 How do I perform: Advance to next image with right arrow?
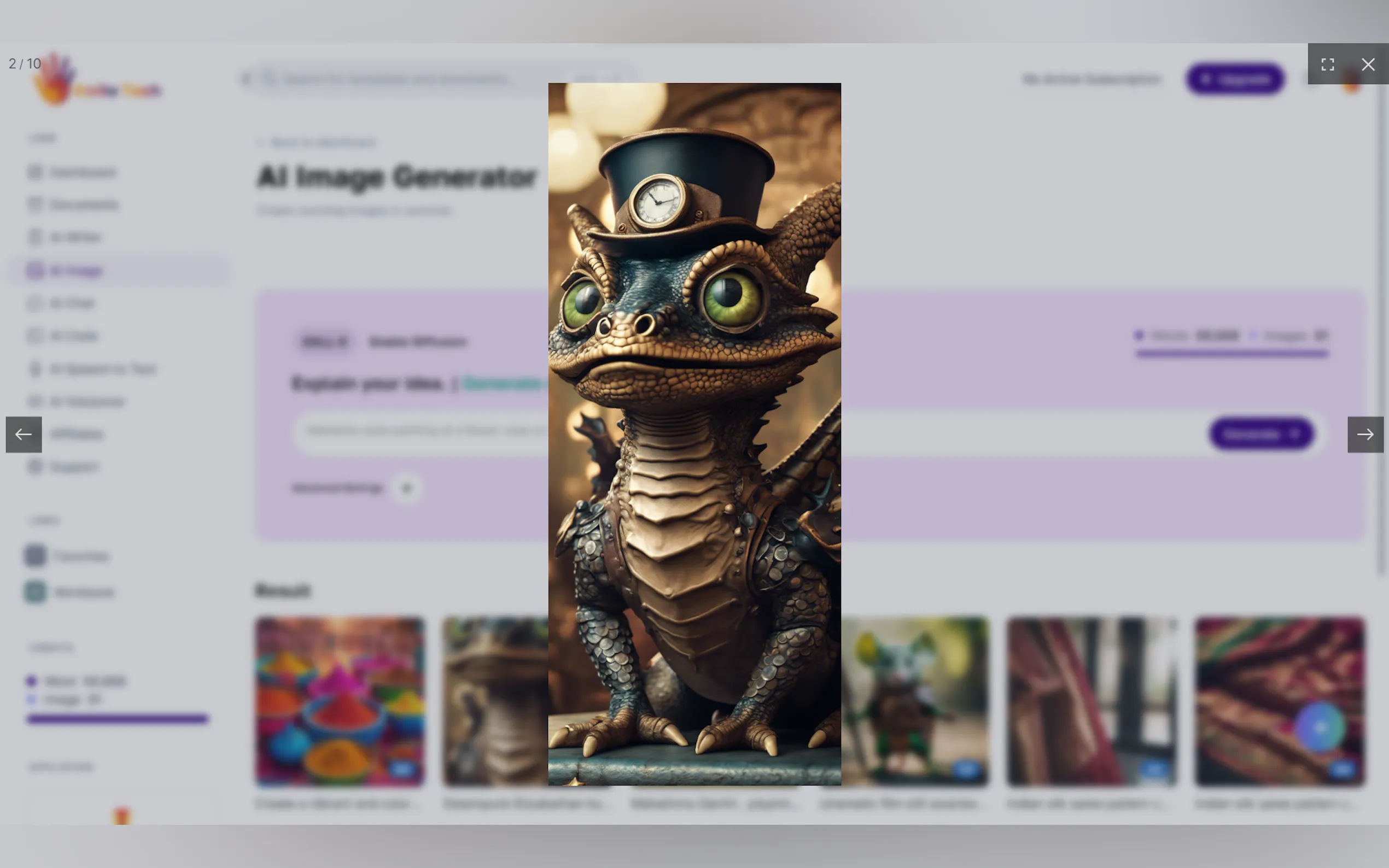point(1365,435)
